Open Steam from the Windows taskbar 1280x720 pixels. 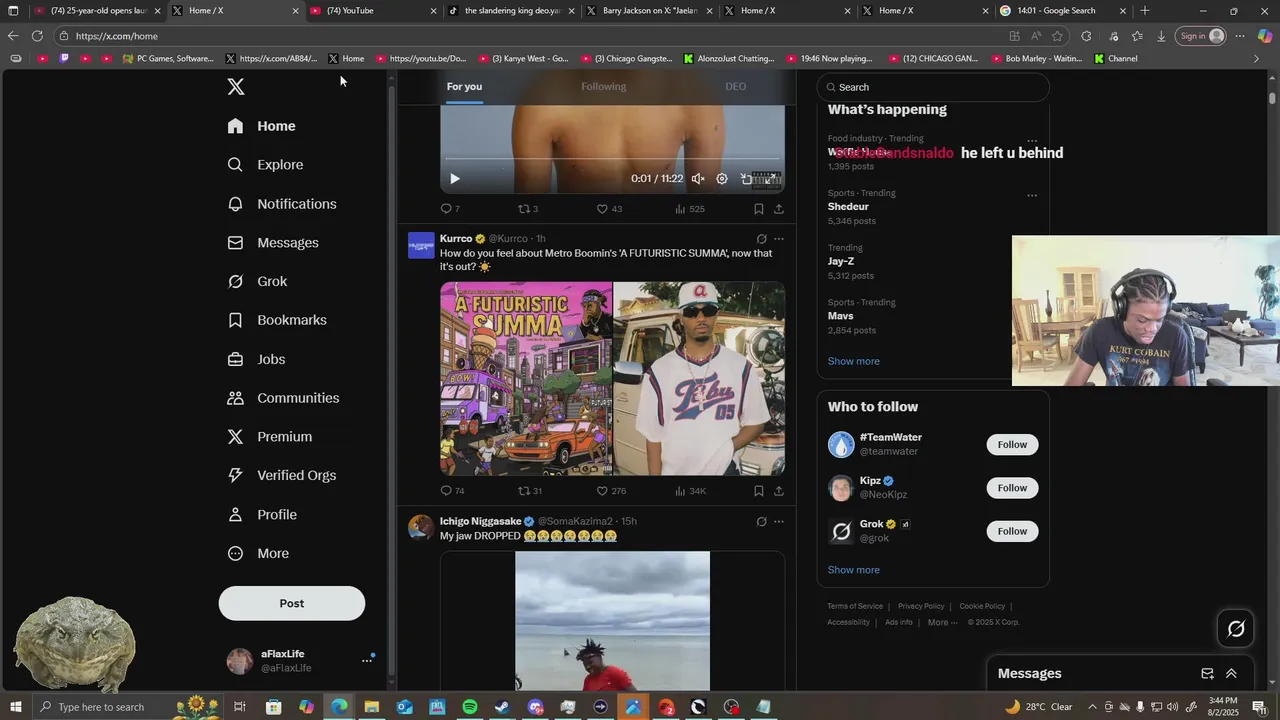(x=502, y=707)
